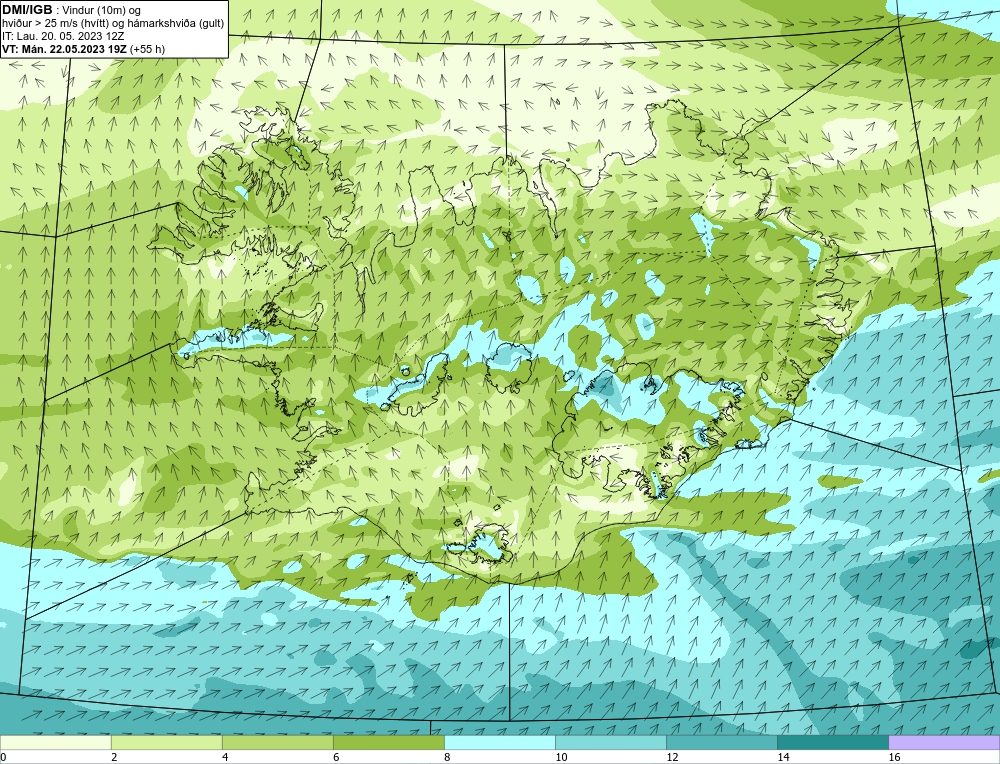The width and height of the screenshot is (1000, 764).
Task: Click the legend scale label 8
Action: [447, 757]
